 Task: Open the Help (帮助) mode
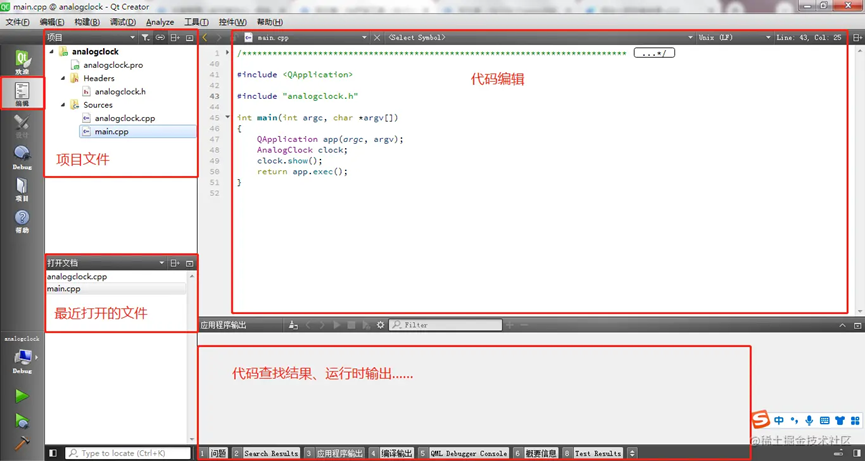click(x=22, y=221)
